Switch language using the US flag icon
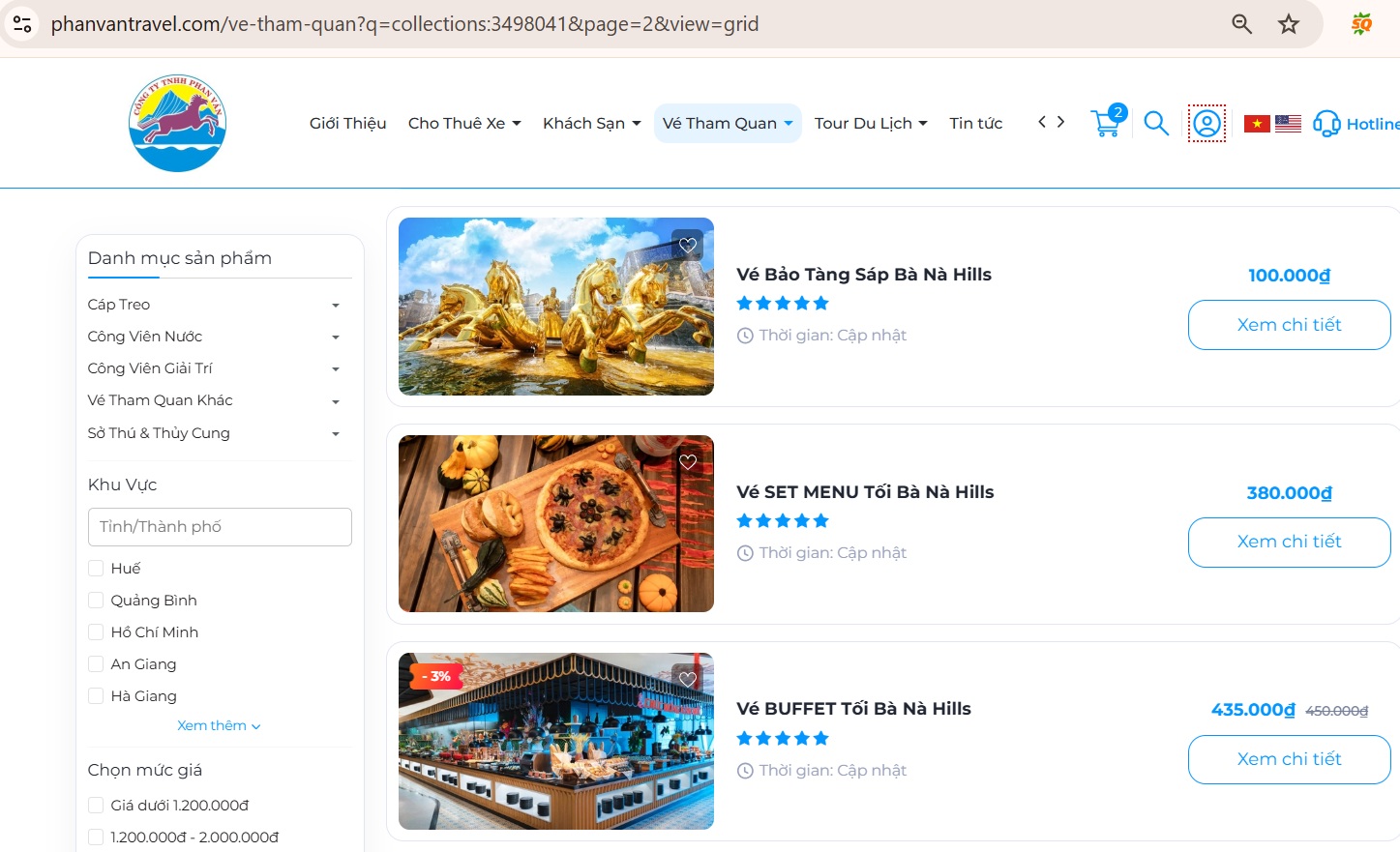Screen dimensions: 1400x852 pyautogui.click(x=1289, y=122)
